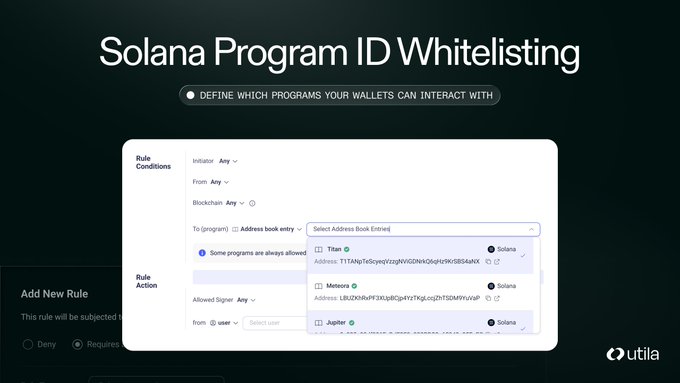Click the book icon beside Titan
Viewport: 680px width, 383px height.
click(318, 249)
